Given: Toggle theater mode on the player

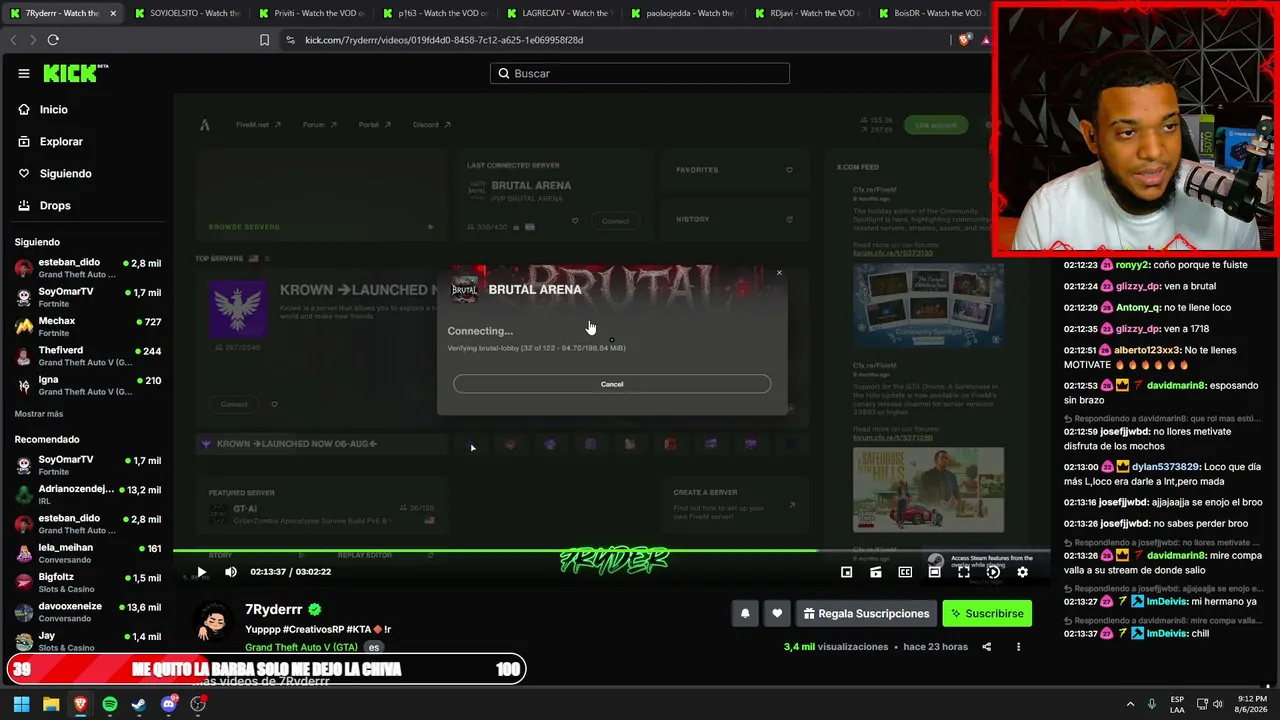Looking at the screenshot, I should pos(934,572).
